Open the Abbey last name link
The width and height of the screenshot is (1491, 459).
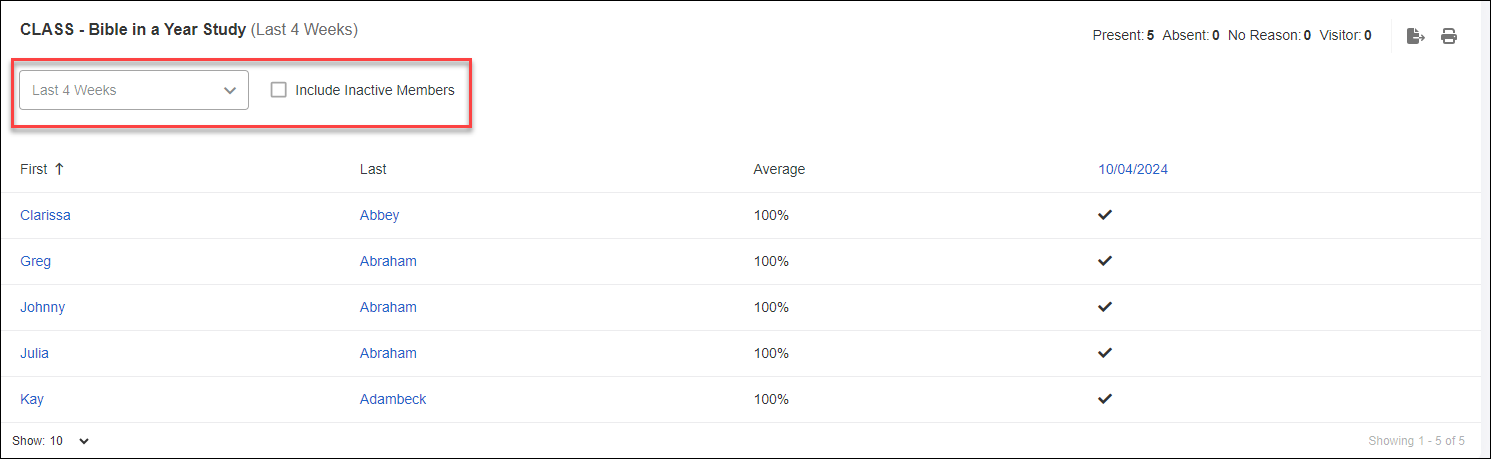(379, 215)
